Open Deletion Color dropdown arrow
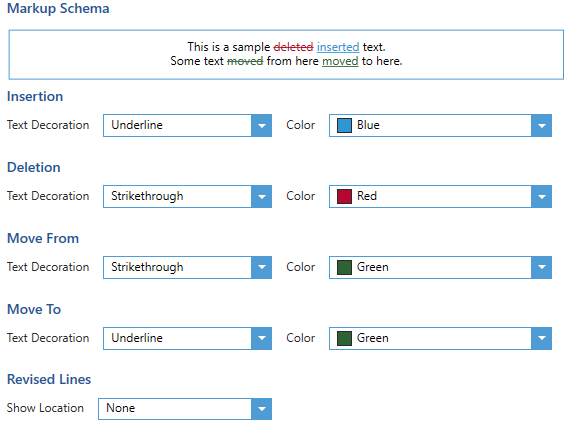Screen dimensions: 566x434 [x=541, y=196]
